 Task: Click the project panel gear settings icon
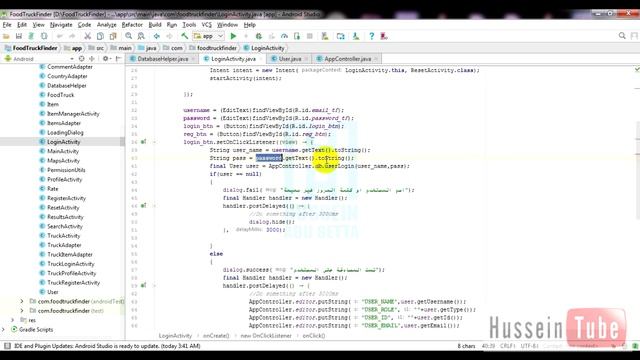tap(105, 59)
